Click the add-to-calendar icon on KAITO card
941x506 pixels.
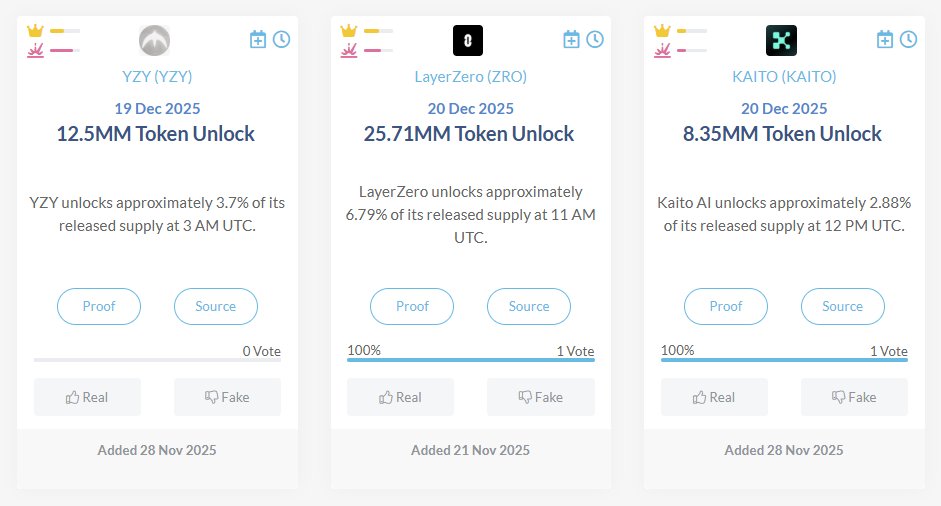[x=885, y=39]
